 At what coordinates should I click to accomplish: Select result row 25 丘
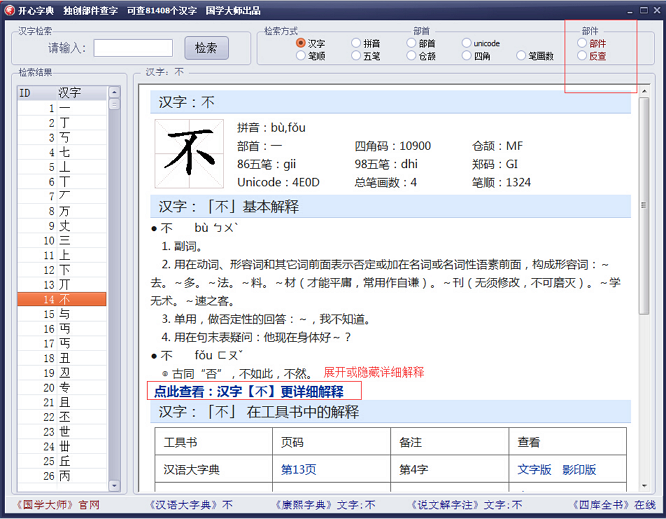(62, 461)
